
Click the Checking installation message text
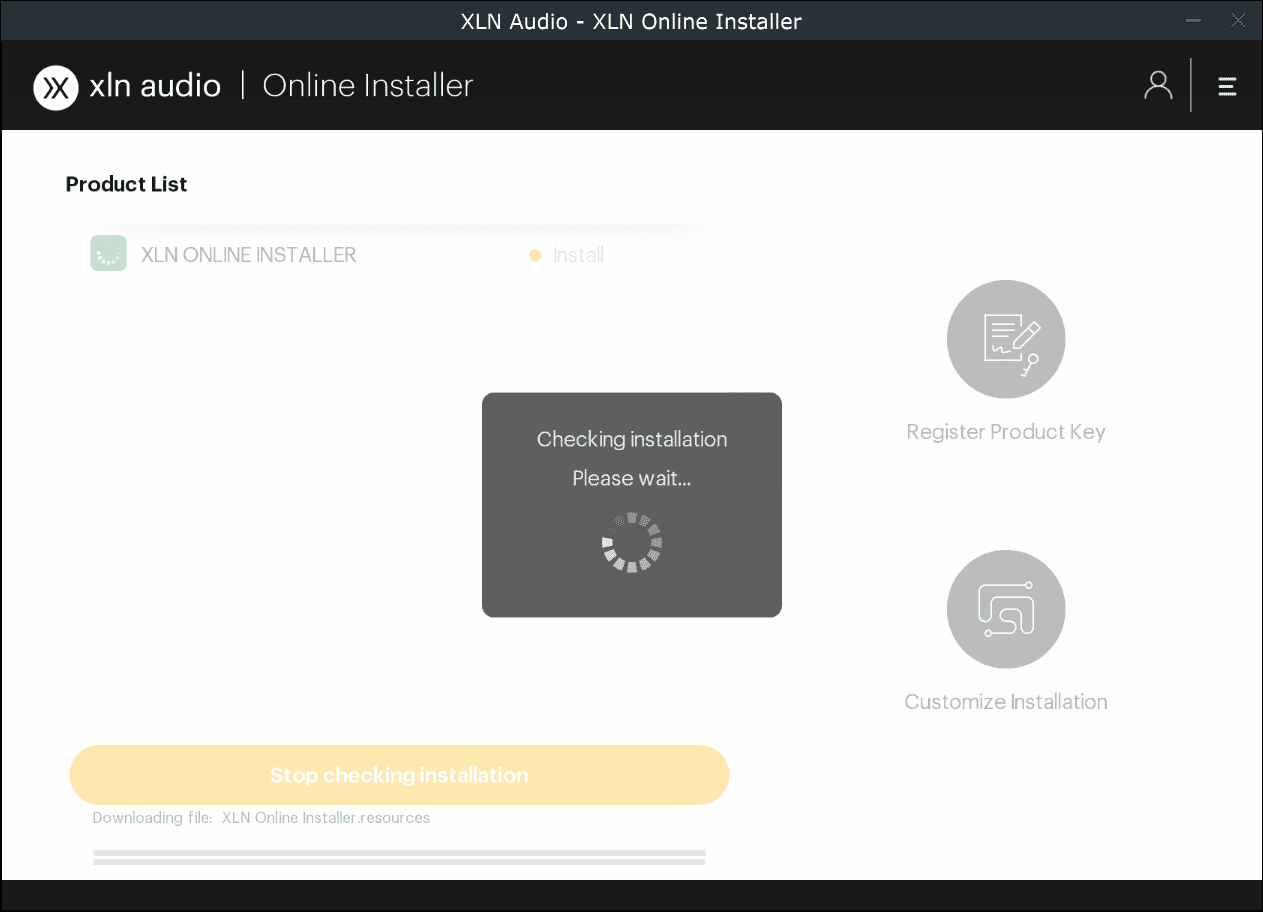point(632,439)
